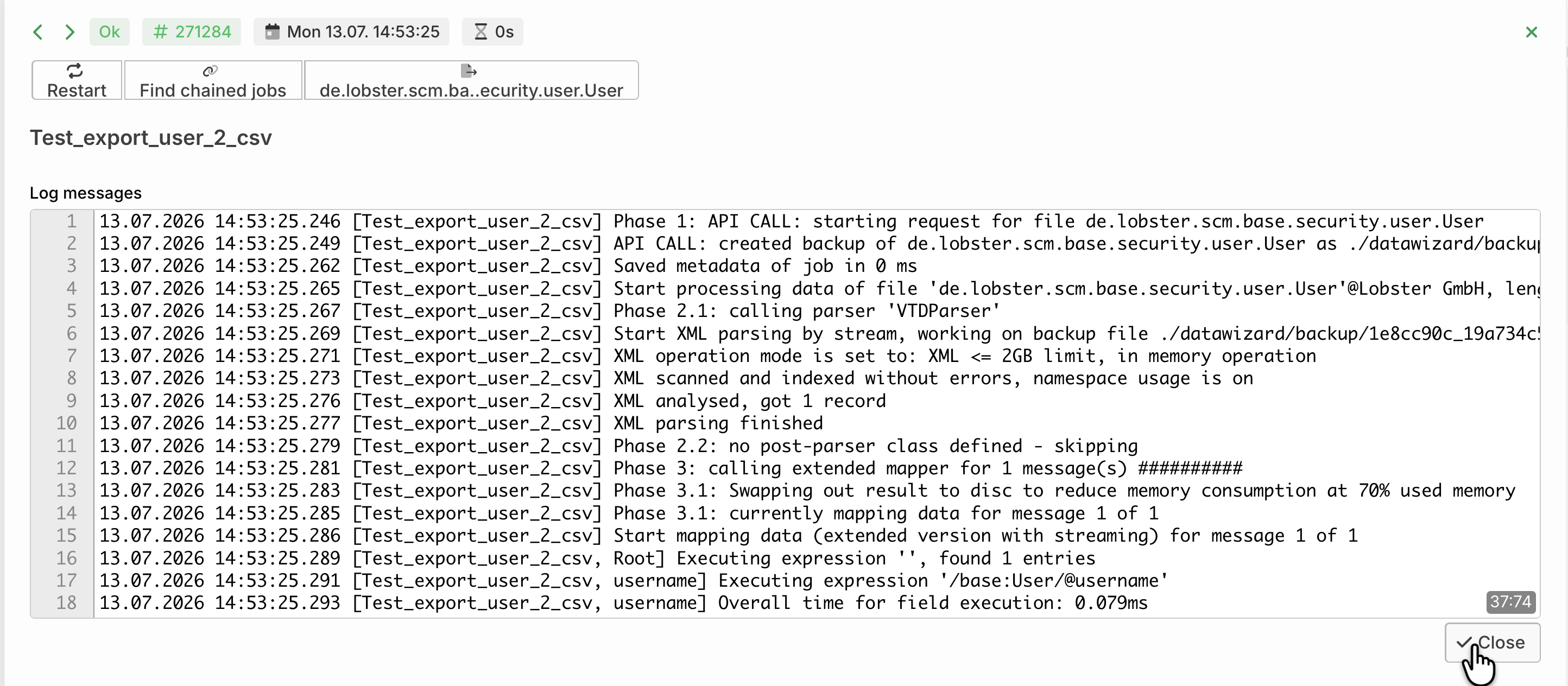The height and width of the screenshot is (686, 1568).
Task: Open de.lobster.scm.ba..ecurity.user.User file button
Action: coord(471,80)
